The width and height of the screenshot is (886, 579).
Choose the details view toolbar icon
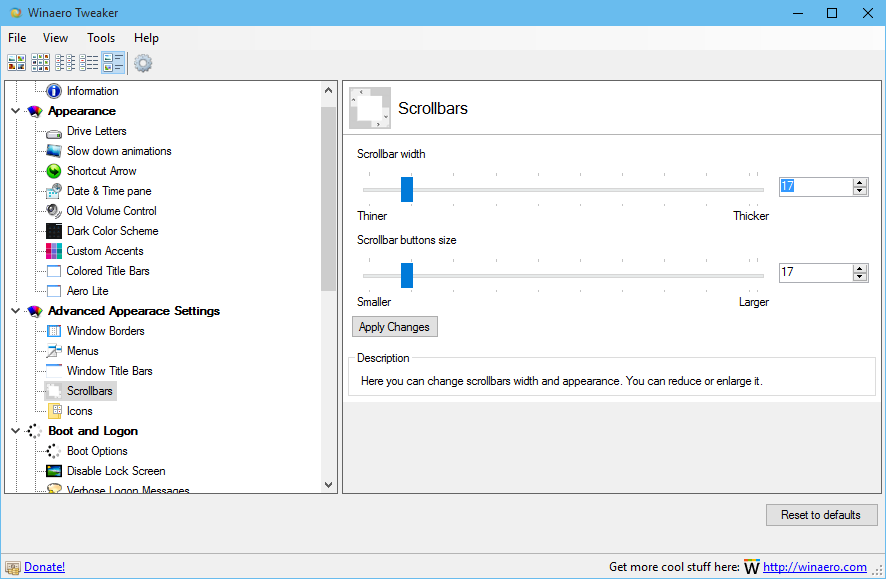click(x=88, y=62)
